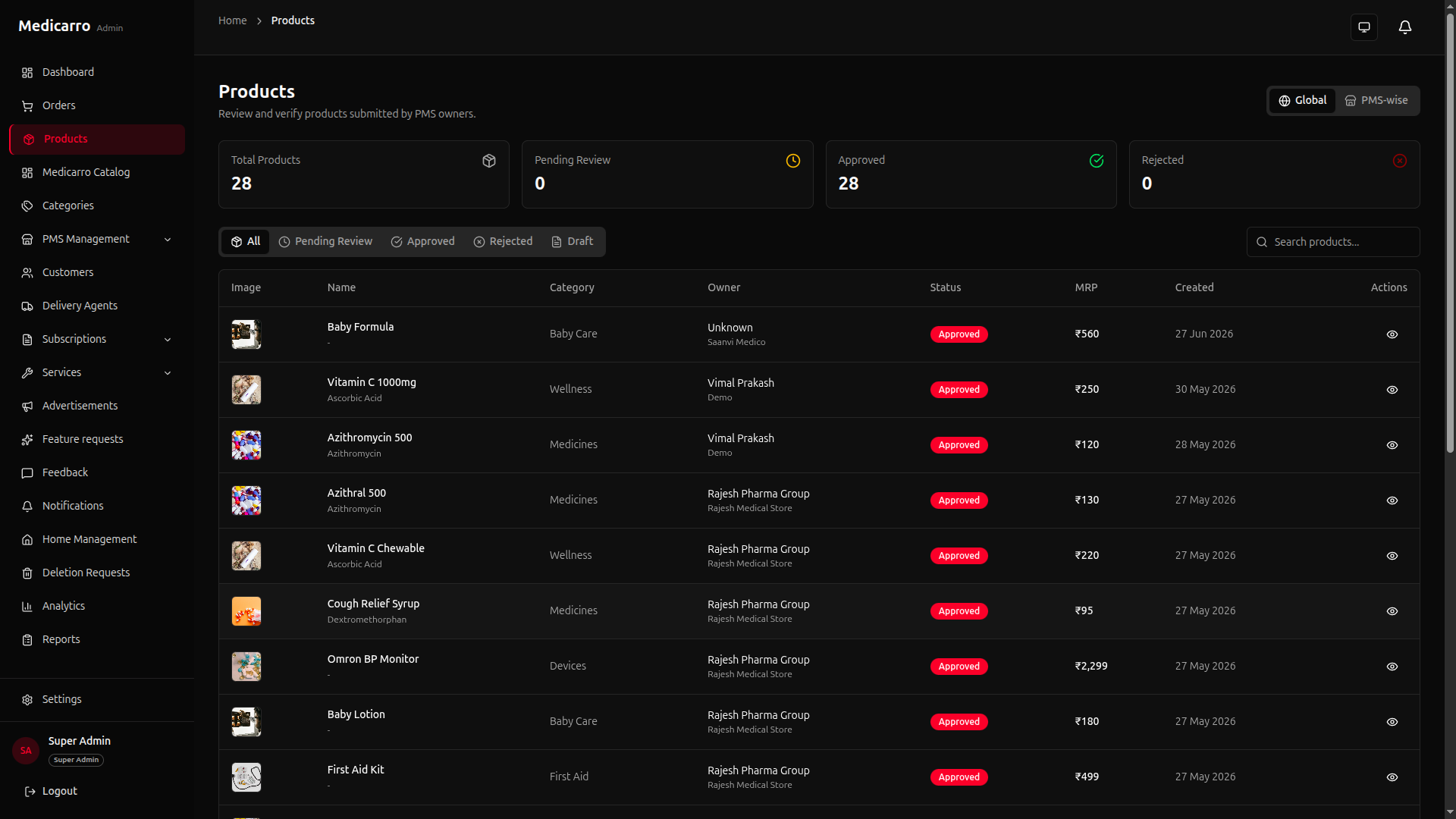View Azithral 500 via eye icon

(1392, 500)
